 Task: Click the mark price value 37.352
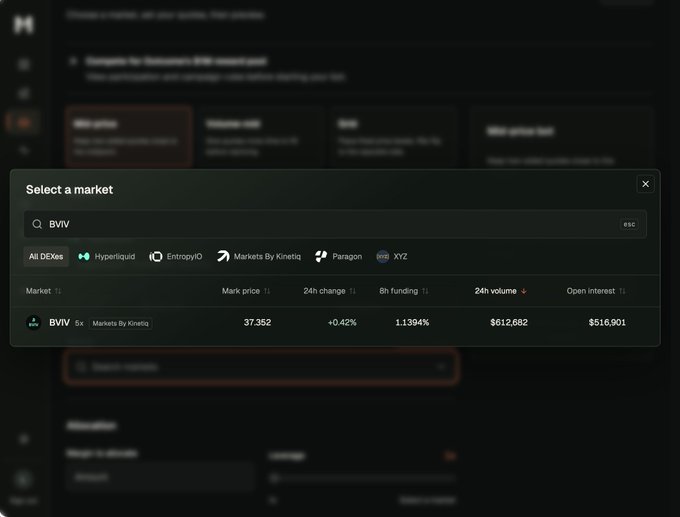[x=257, y=322]
